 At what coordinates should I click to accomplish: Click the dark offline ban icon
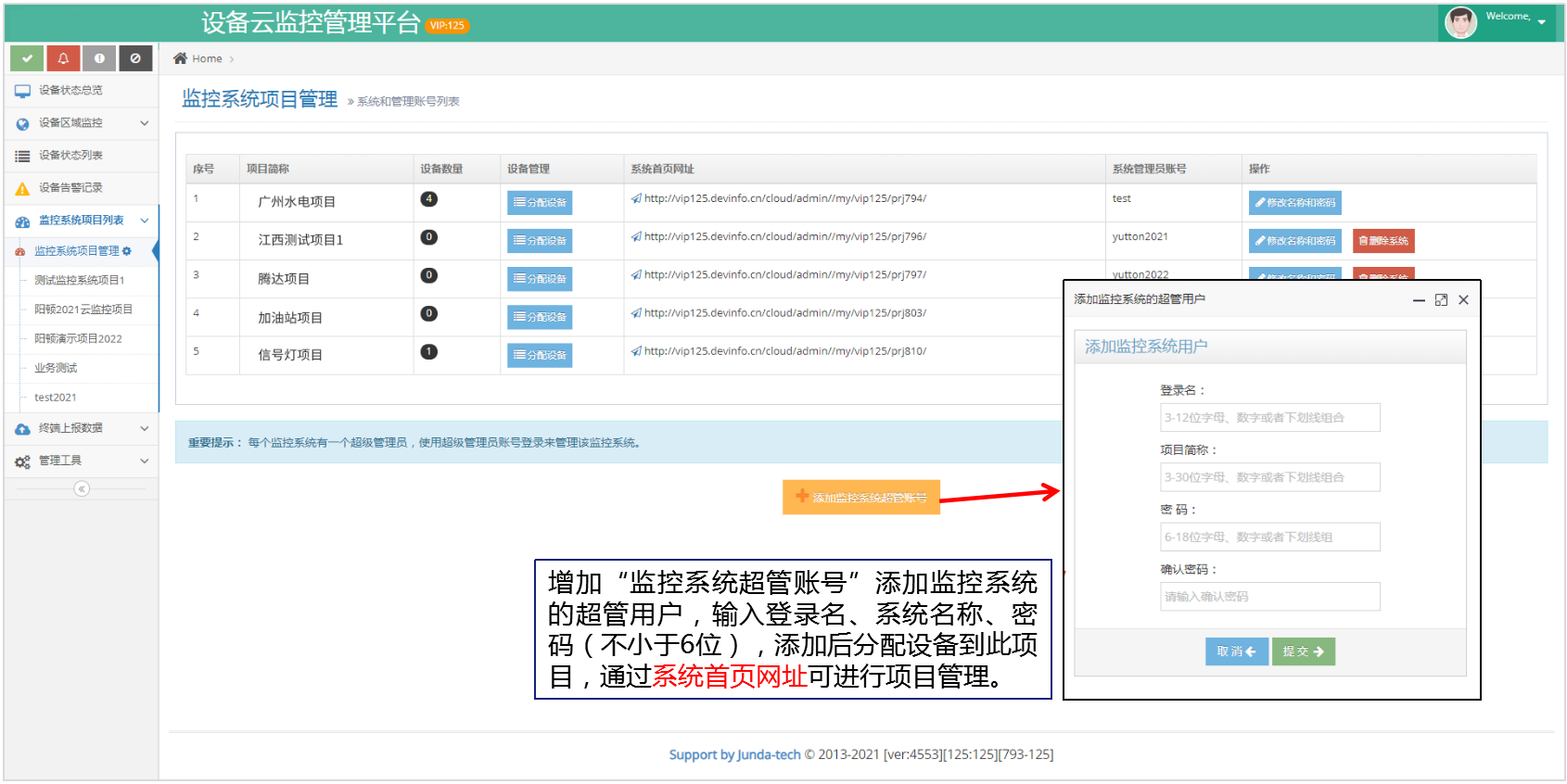point(135,58)
